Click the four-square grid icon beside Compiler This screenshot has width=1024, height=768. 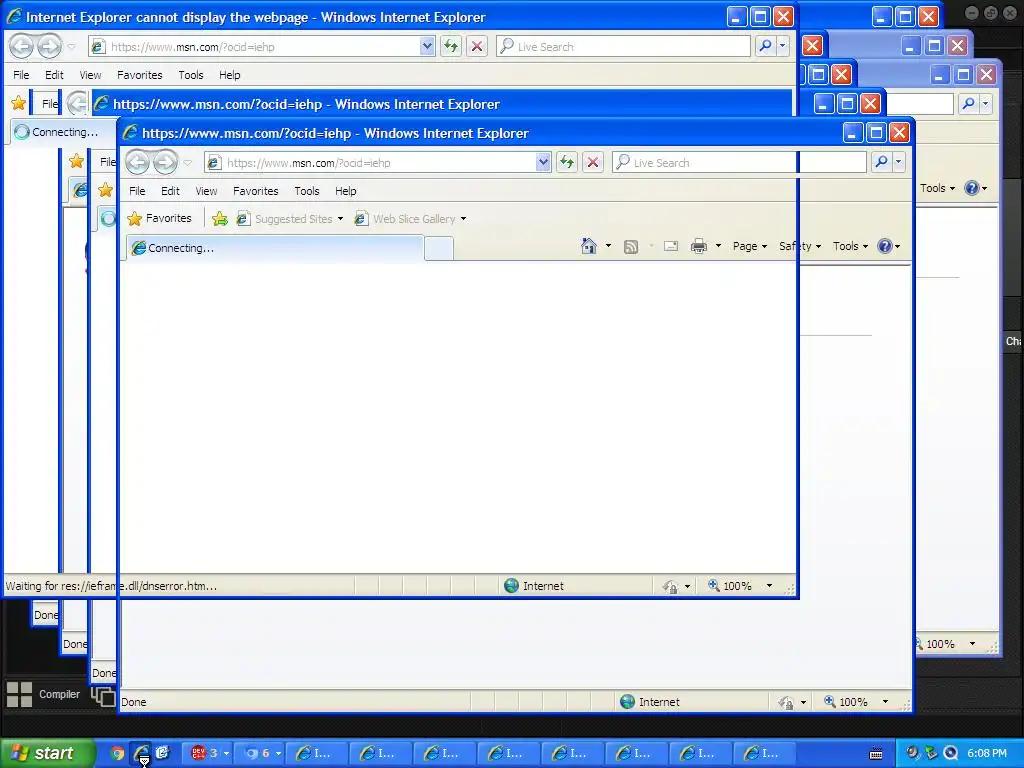19,694
